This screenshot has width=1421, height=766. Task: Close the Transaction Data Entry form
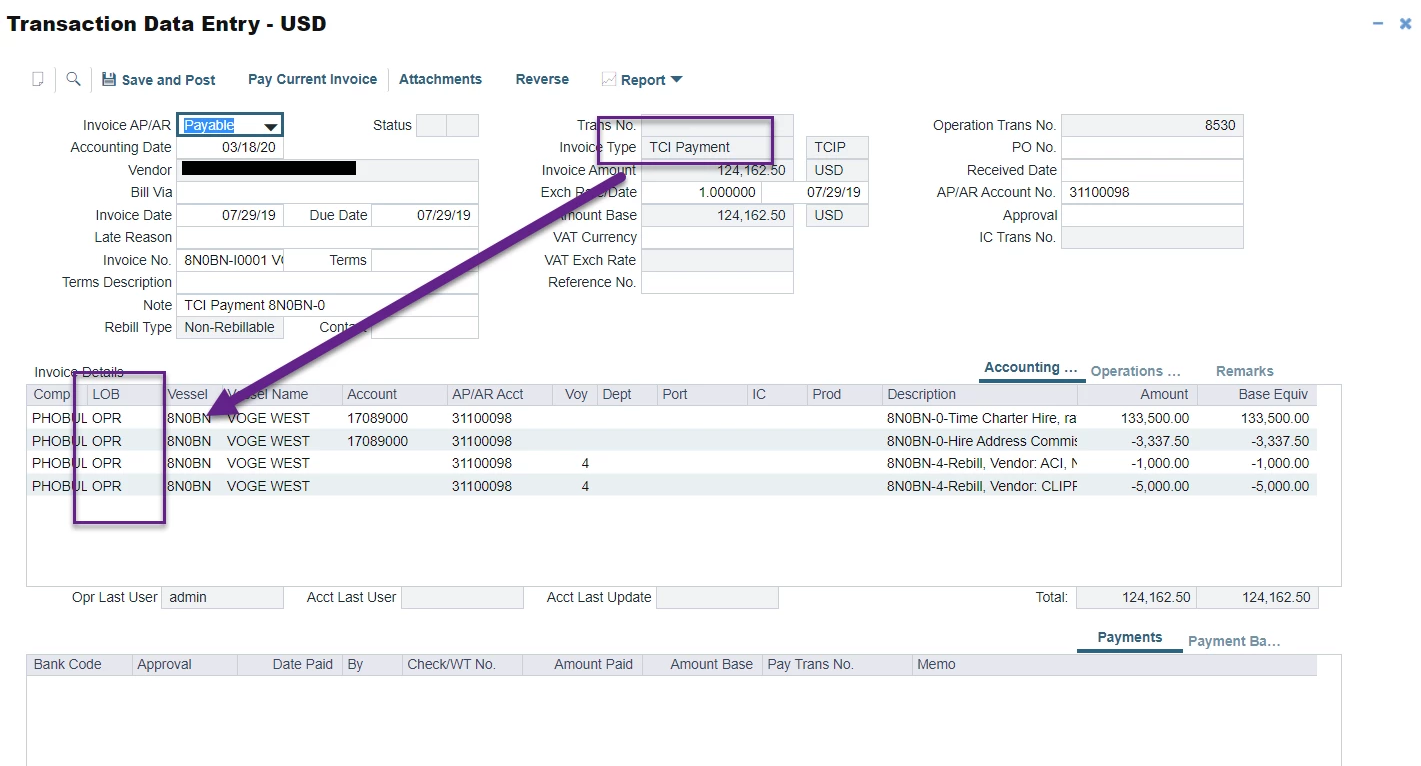(x=1405, y=23)
